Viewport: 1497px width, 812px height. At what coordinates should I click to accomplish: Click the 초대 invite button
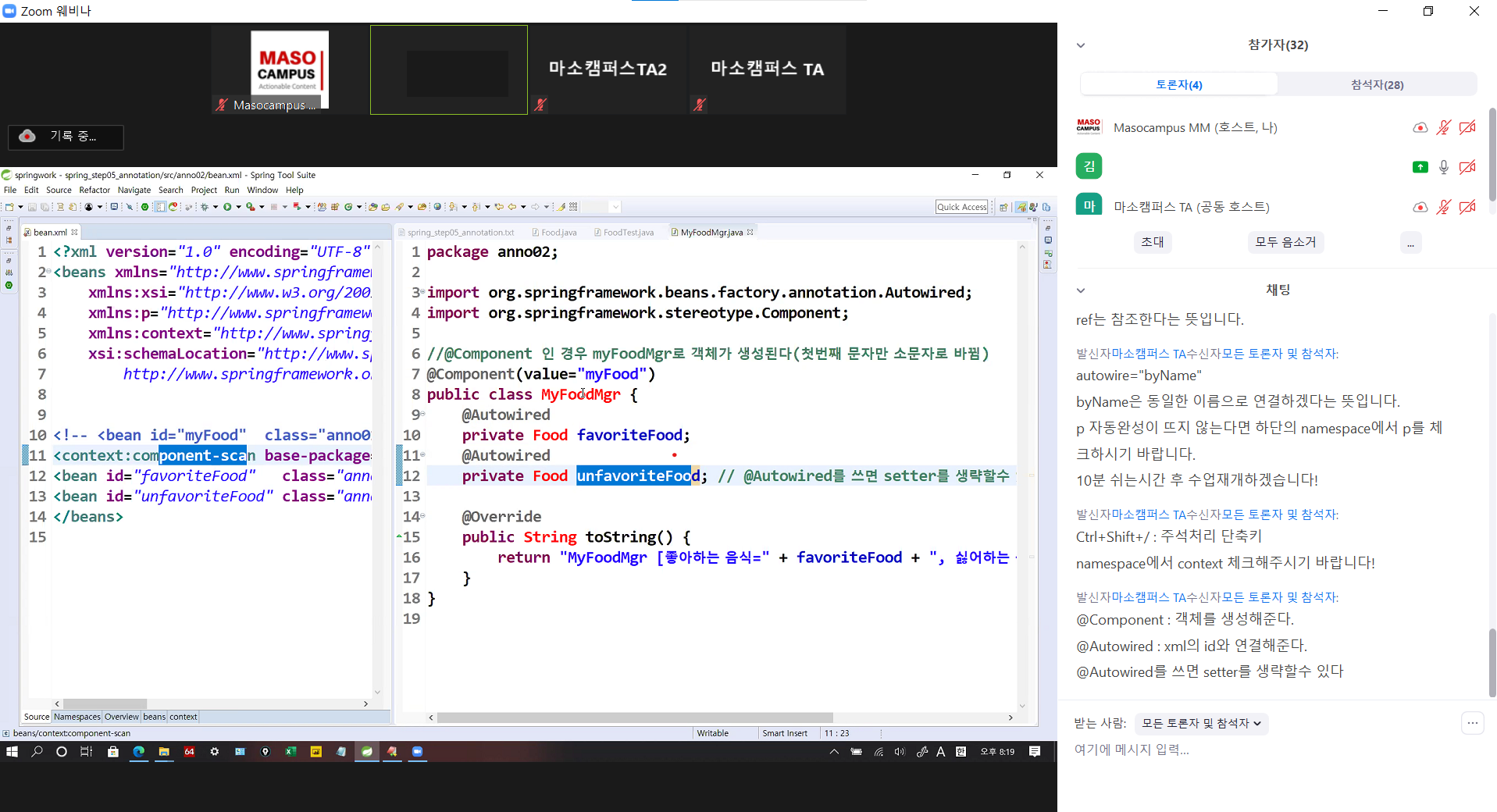pyautogui.click(x=1152, y=242)
